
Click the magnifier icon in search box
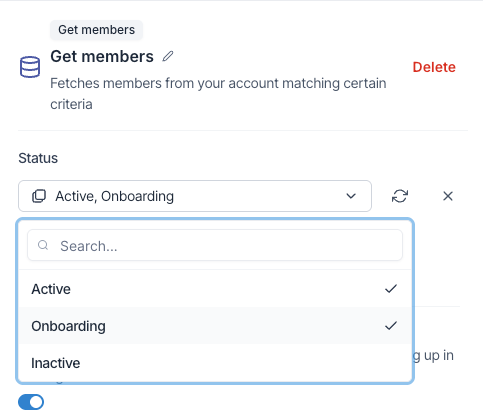pyautogui.click(x=43, y=245)
